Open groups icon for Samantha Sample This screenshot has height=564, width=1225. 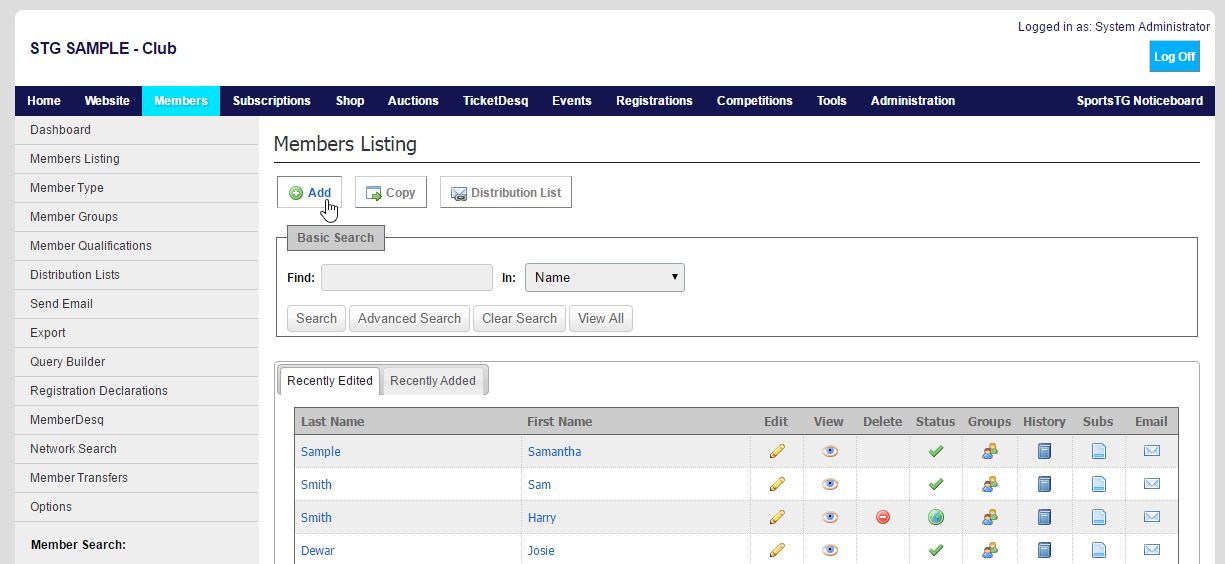coord(990,451)
